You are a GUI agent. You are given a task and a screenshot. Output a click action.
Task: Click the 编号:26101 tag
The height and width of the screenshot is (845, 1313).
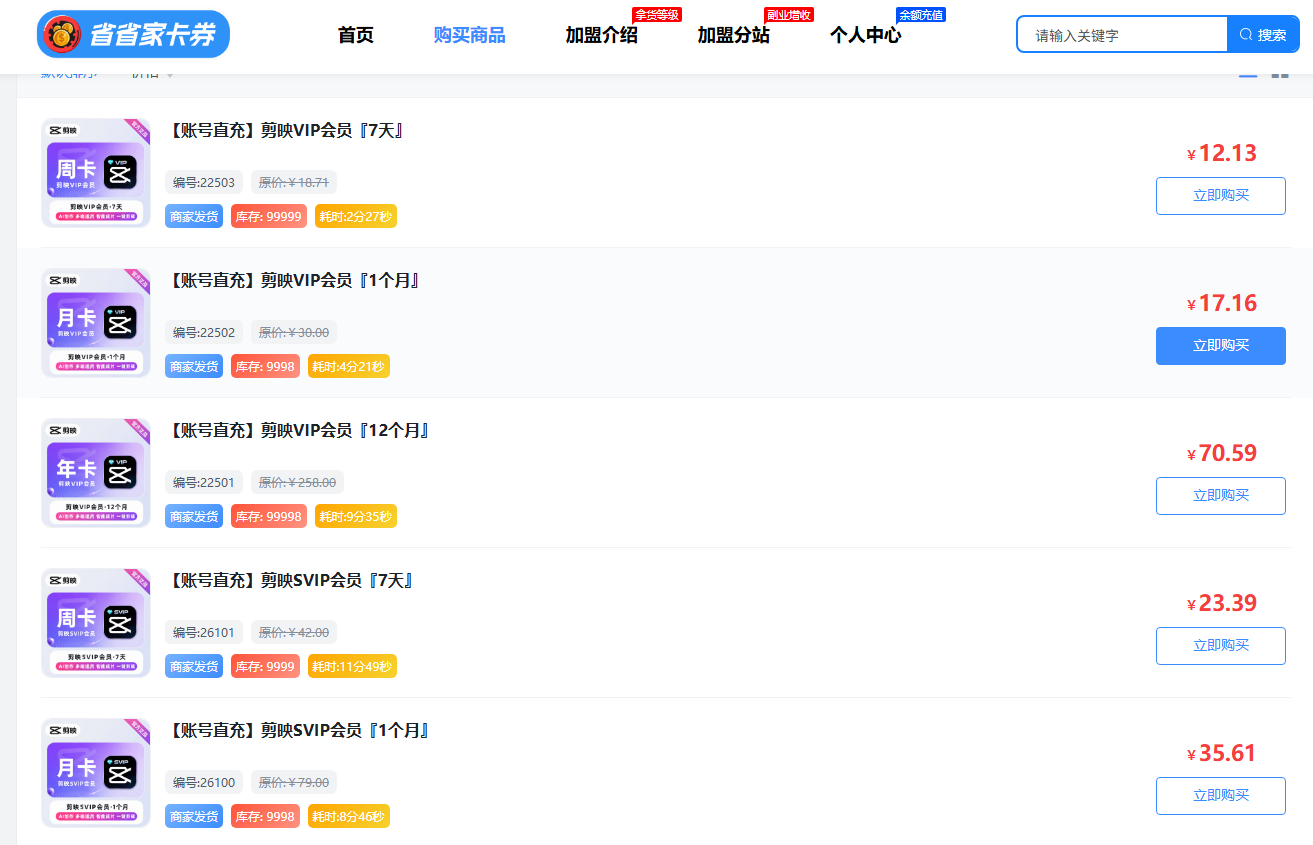tap(204, 632)
